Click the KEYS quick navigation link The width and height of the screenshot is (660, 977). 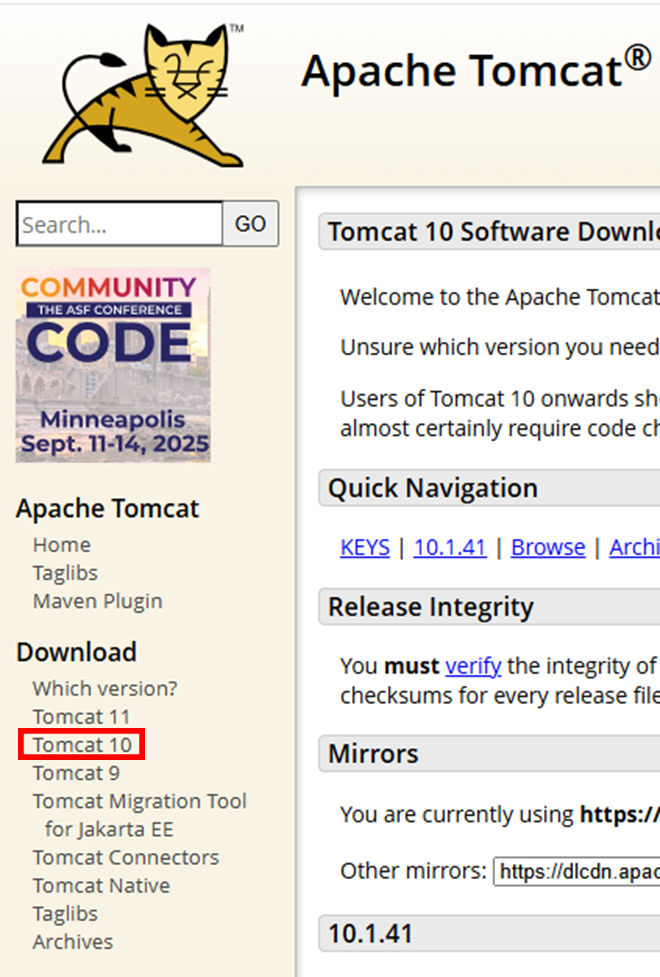pyautogui.click(x=365, y=548)
